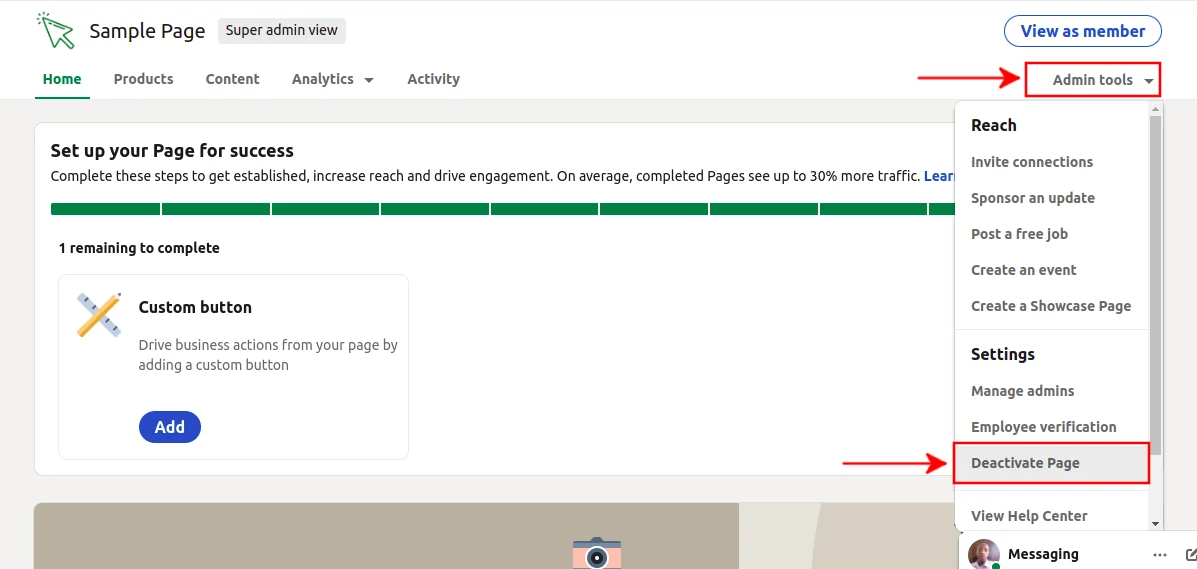The width and height of the screenshot is (1197, 569).
Task: Click the Sample Page title
Action: tap(147, 31)
